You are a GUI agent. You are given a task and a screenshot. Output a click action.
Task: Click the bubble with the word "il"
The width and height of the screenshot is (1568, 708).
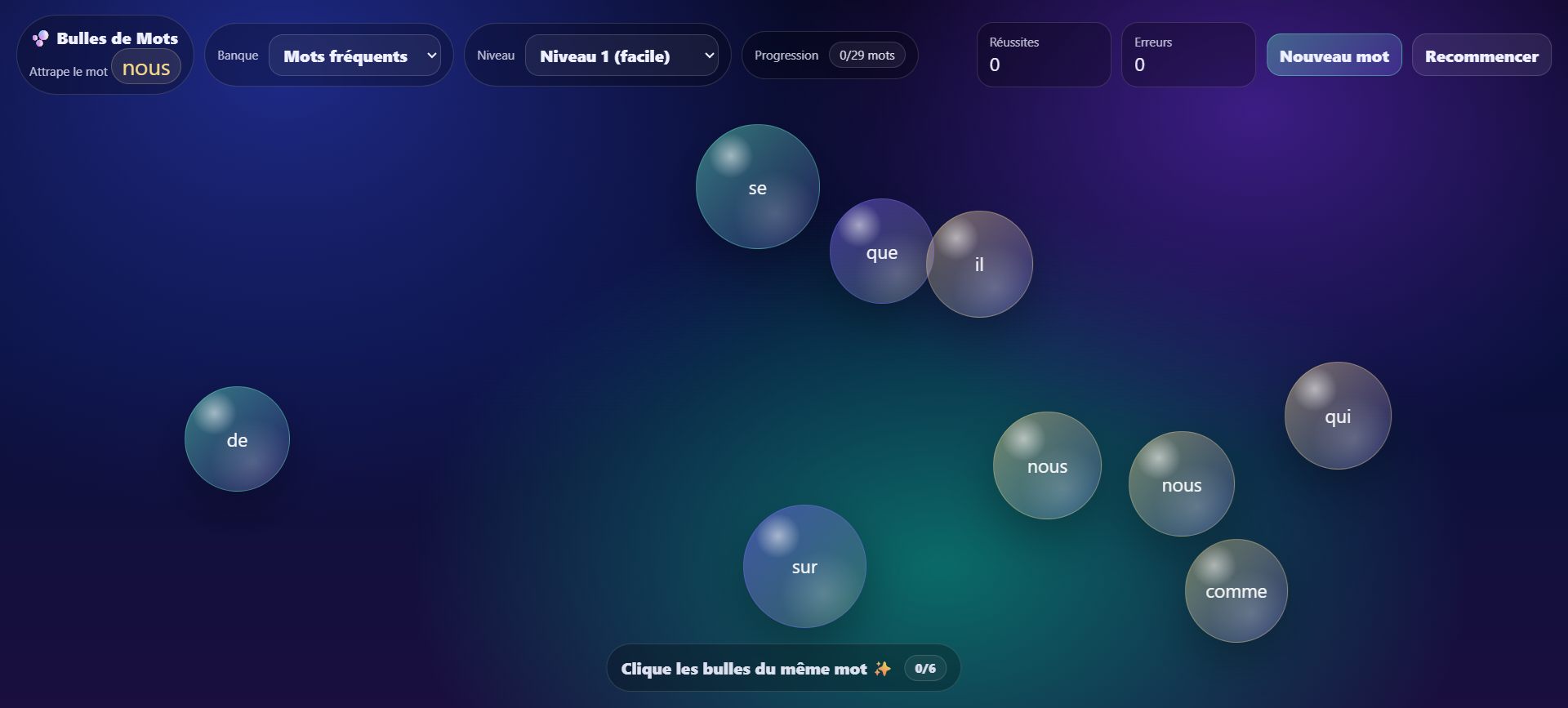click(980, 265)
